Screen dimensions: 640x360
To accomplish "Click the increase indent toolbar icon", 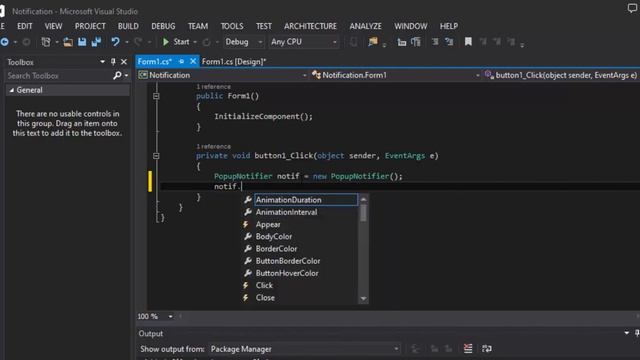I will tap(416, 42).
